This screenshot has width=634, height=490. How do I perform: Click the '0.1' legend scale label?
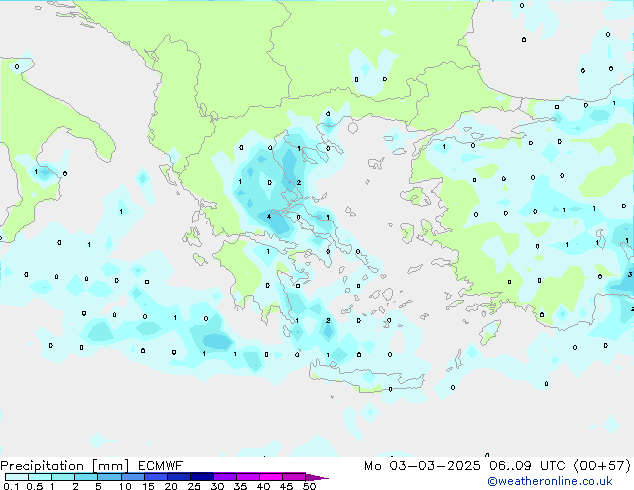coord(11,486)
